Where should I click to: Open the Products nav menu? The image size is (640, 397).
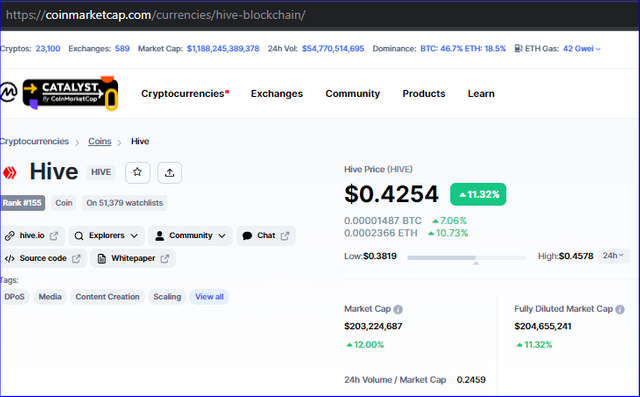pyautogui.click(x=424, y=93)
